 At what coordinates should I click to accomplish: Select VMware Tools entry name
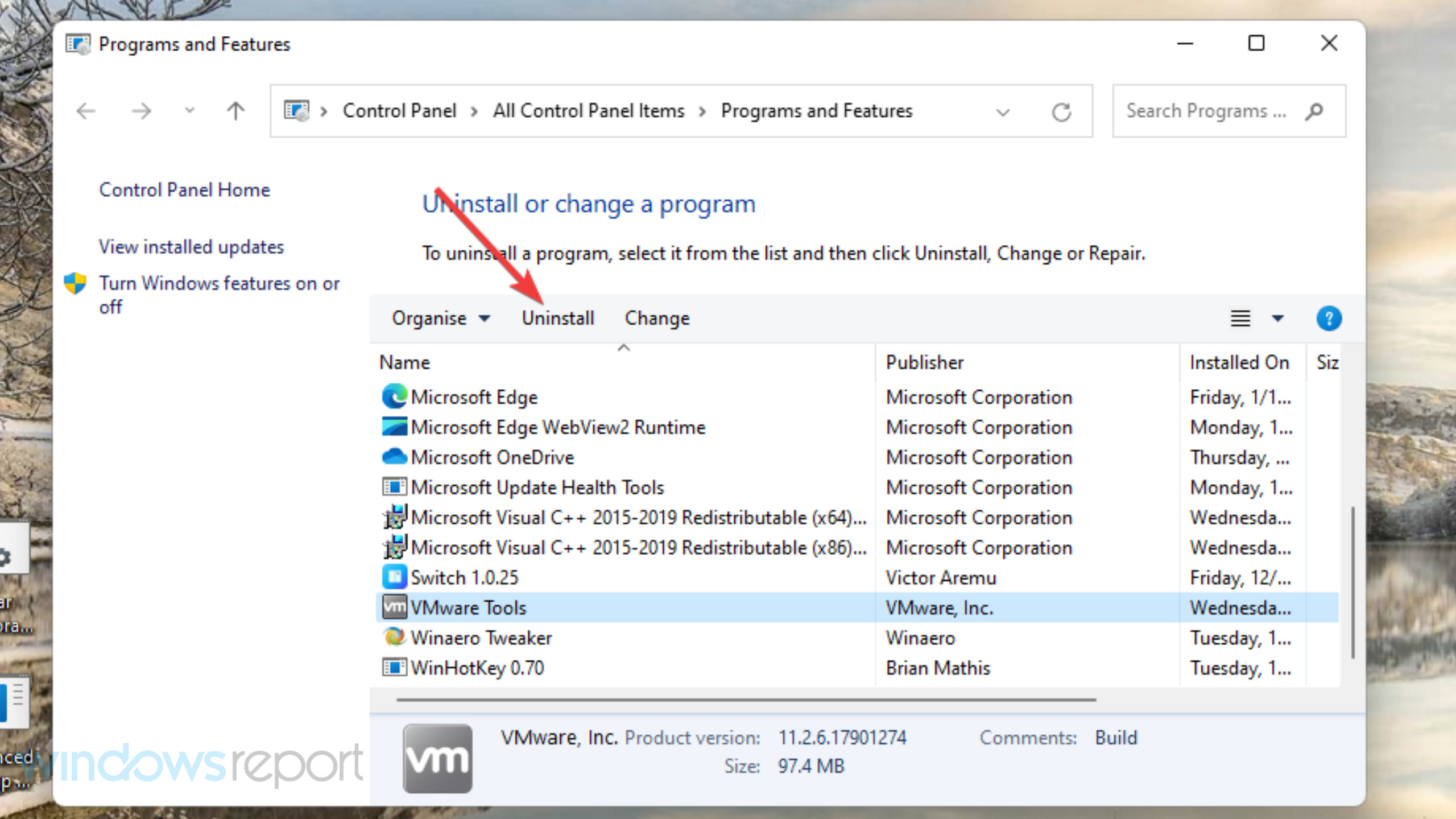[x=469, y=608]
